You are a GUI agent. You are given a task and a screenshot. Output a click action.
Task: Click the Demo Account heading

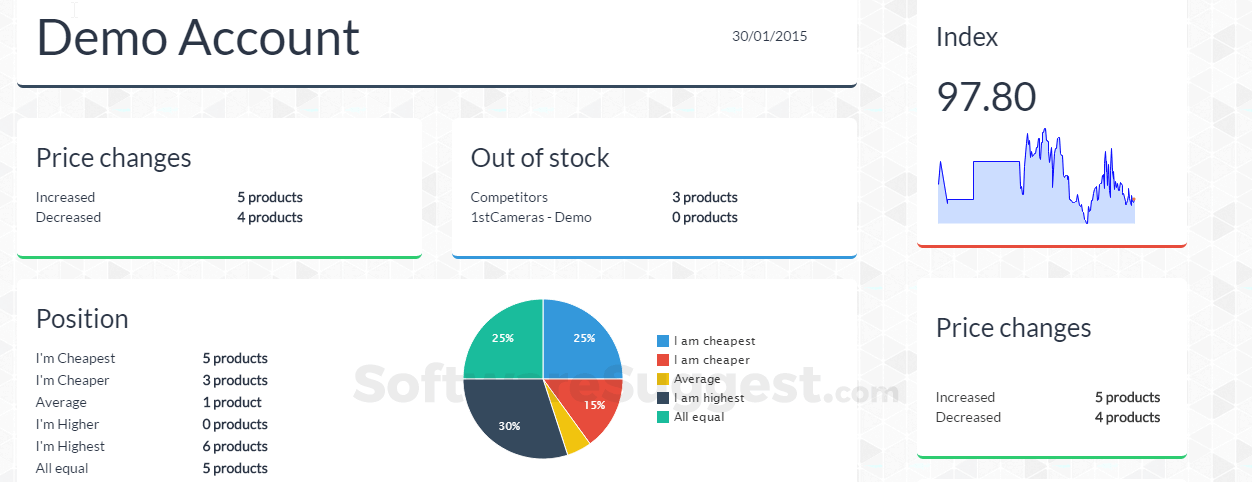point(198,38)
